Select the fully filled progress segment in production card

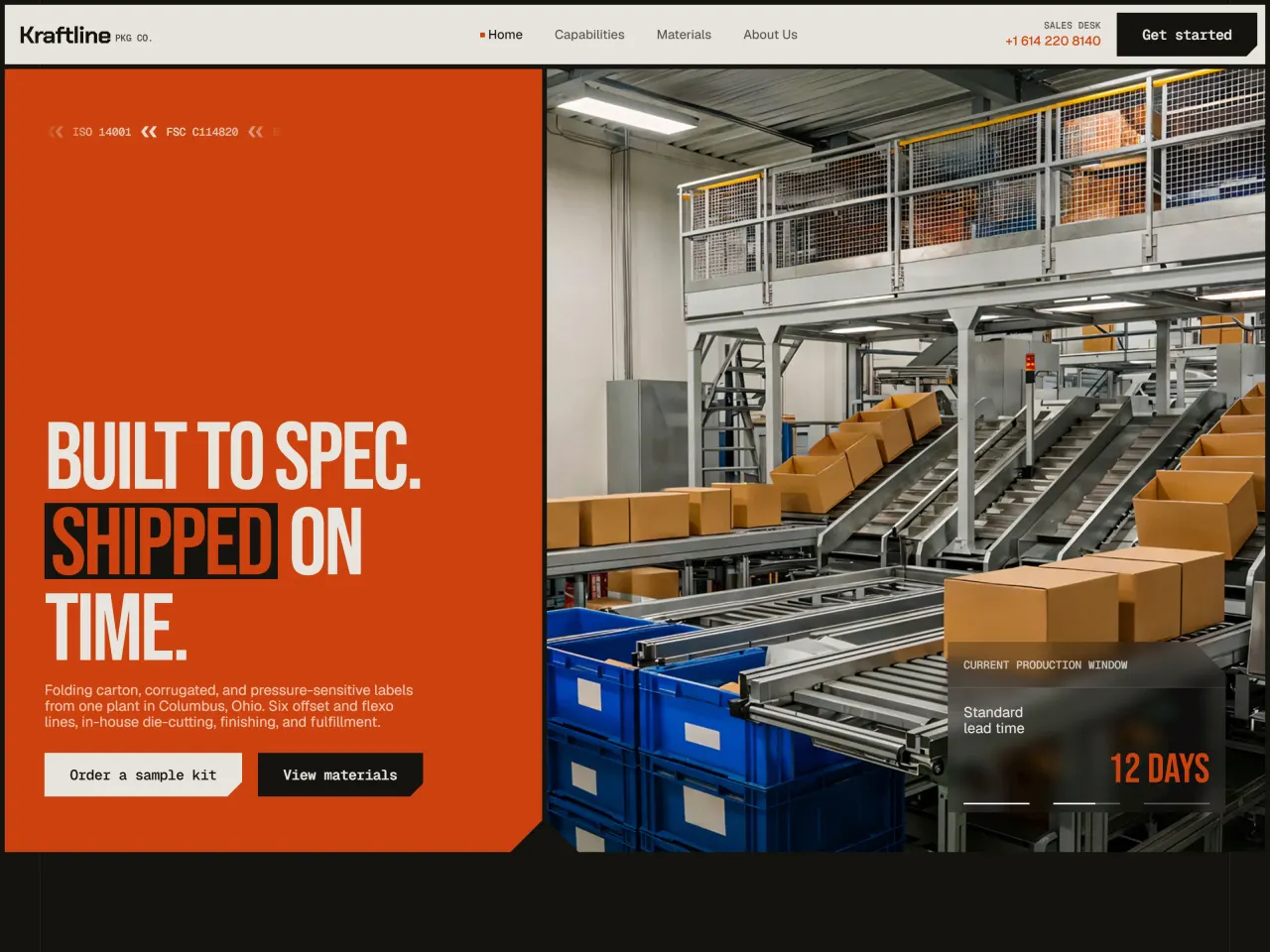(996, 802)
